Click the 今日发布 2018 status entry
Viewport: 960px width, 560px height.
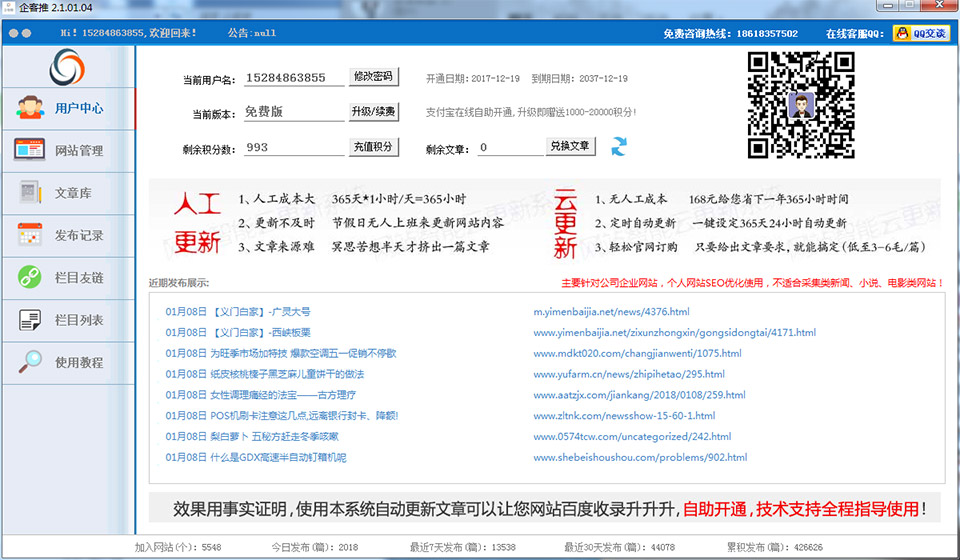tap(315, 547)
